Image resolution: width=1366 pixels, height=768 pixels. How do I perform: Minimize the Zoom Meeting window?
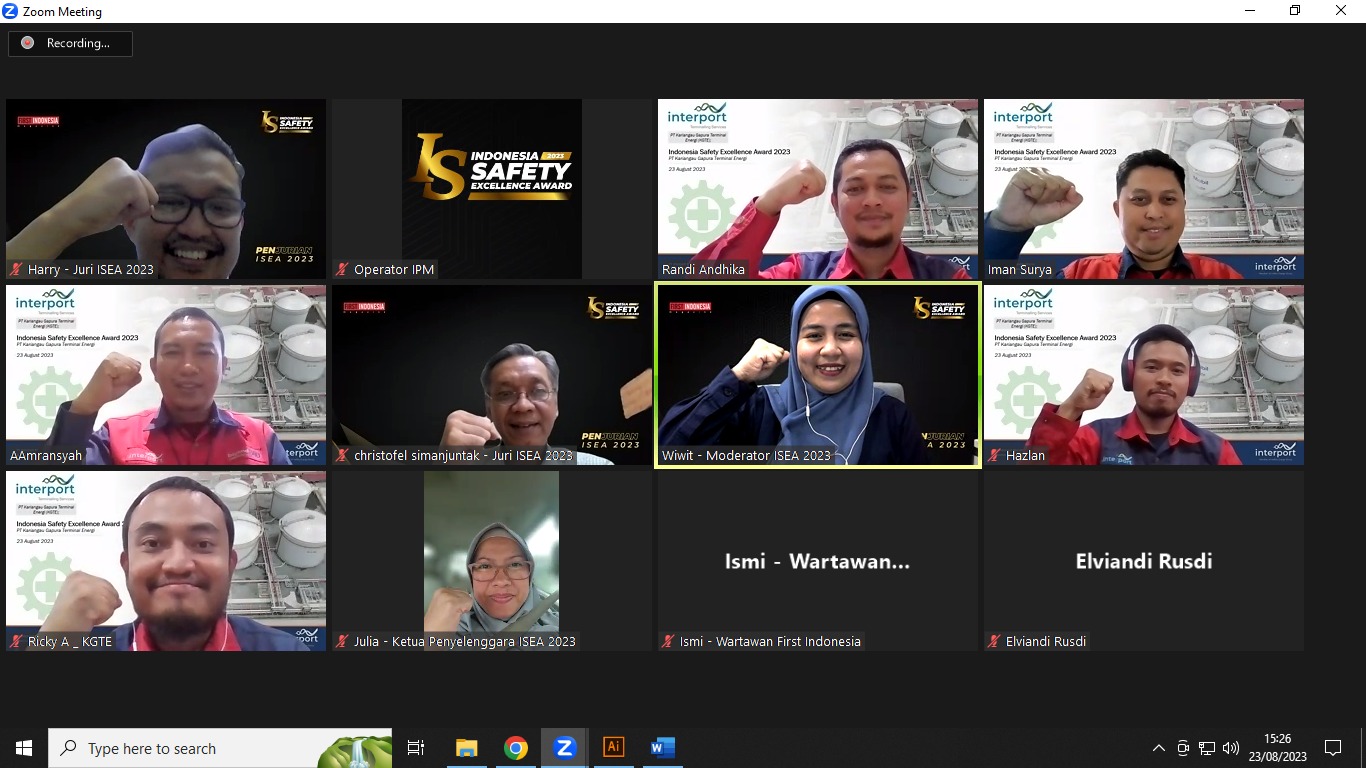click(x=1250, y=11)
